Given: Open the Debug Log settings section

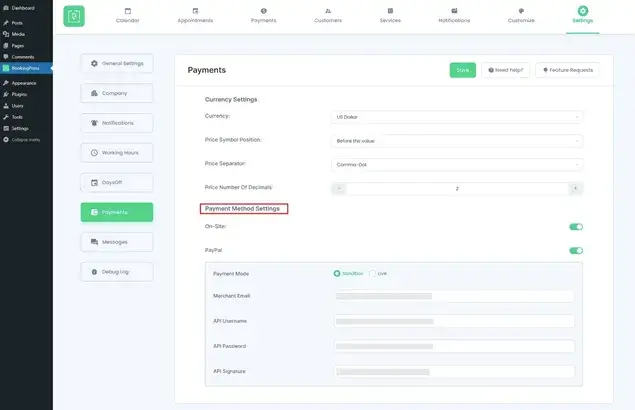Looking at the screenshot, I should point(117,272).
